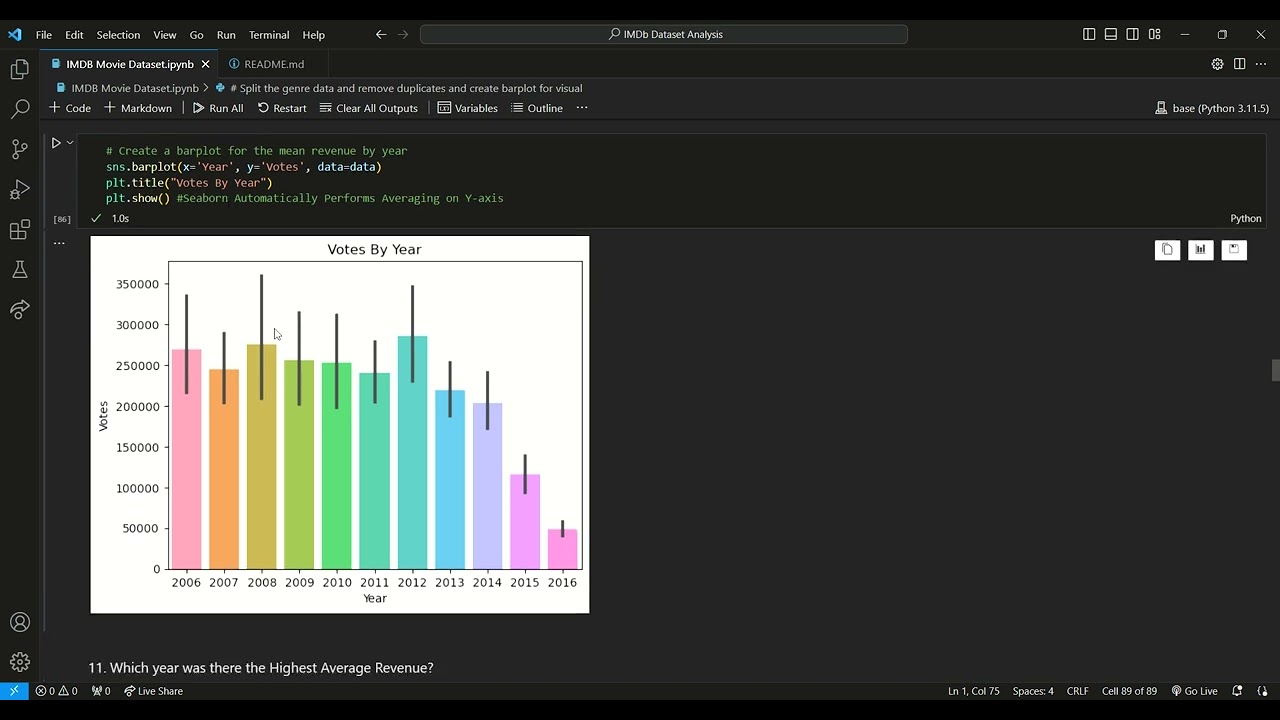Copy the cell output image
The image size is (1280, 720).
point(1167,250)
